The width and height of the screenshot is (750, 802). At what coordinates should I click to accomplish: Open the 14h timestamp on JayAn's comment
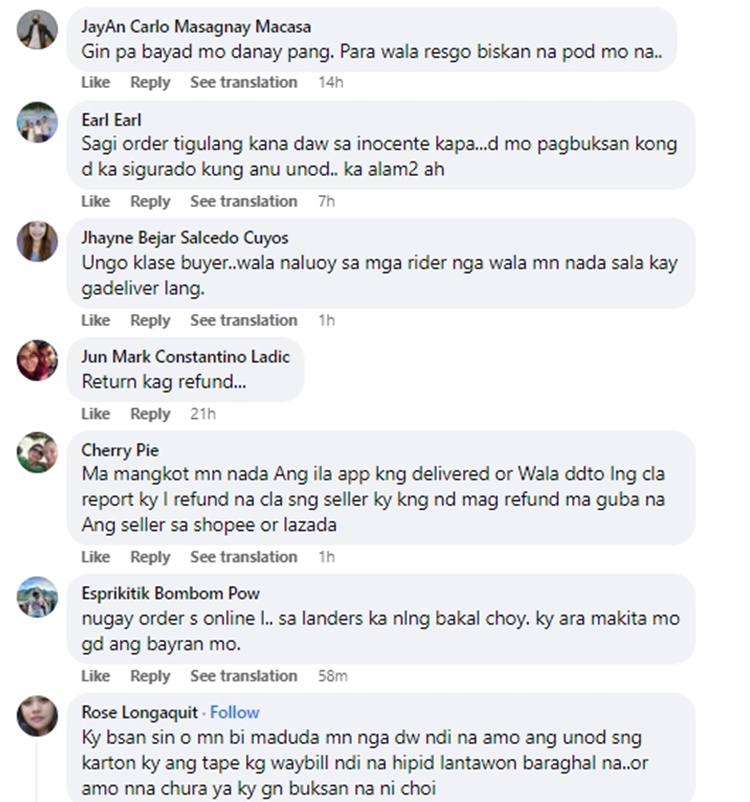click(330, 82)
